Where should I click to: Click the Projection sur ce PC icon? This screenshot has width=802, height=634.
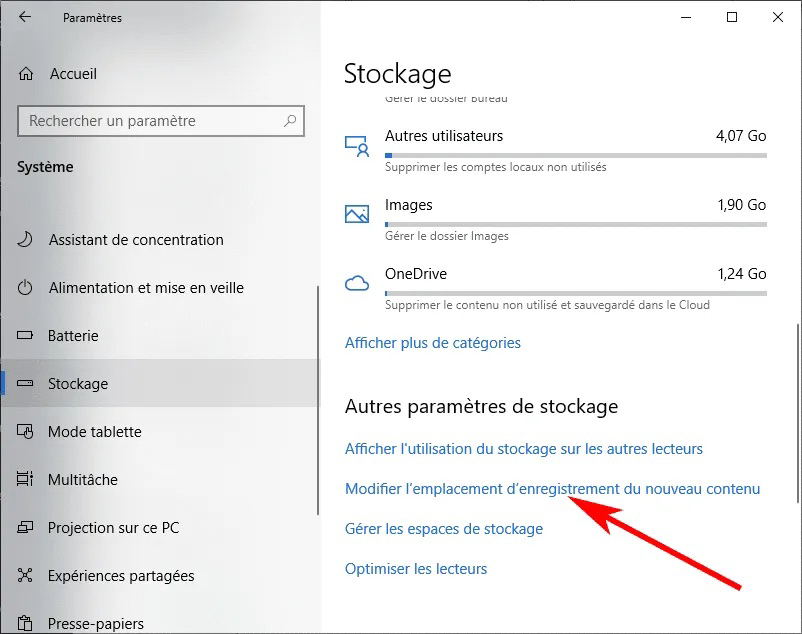click(26, 528)
